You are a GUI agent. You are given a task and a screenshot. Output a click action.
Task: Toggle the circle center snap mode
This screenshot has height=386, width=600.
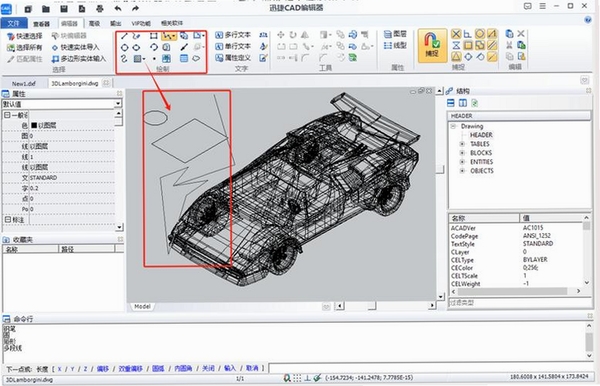480,34
